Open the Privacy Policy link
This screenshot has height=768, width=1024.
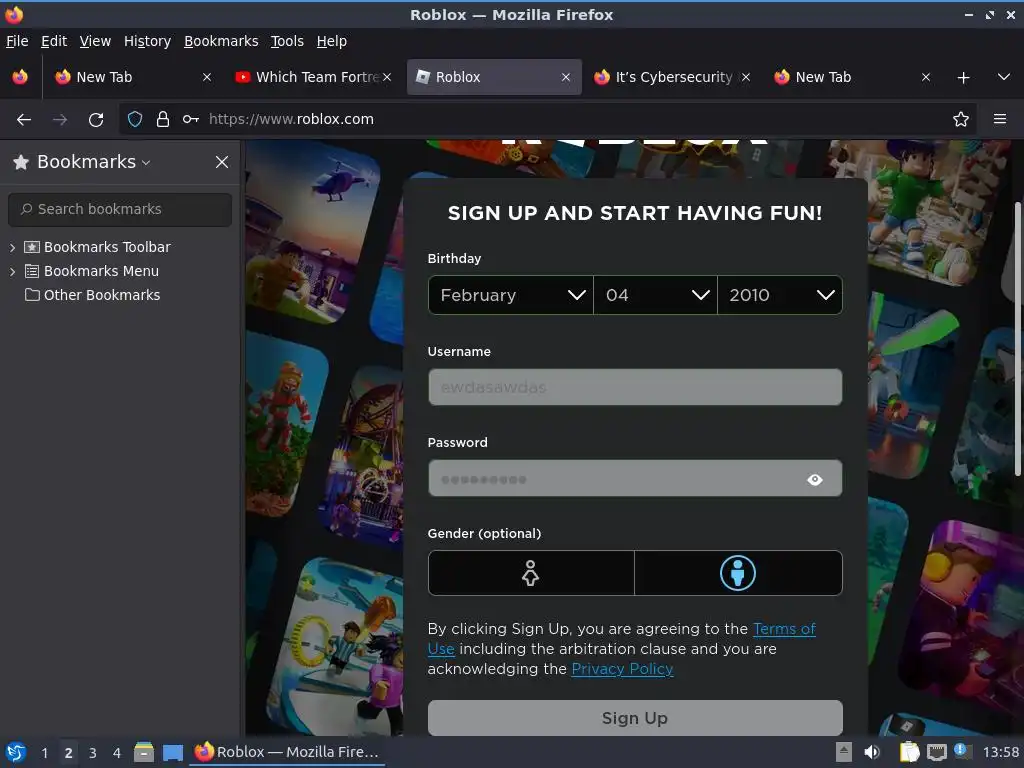[622, 669]
